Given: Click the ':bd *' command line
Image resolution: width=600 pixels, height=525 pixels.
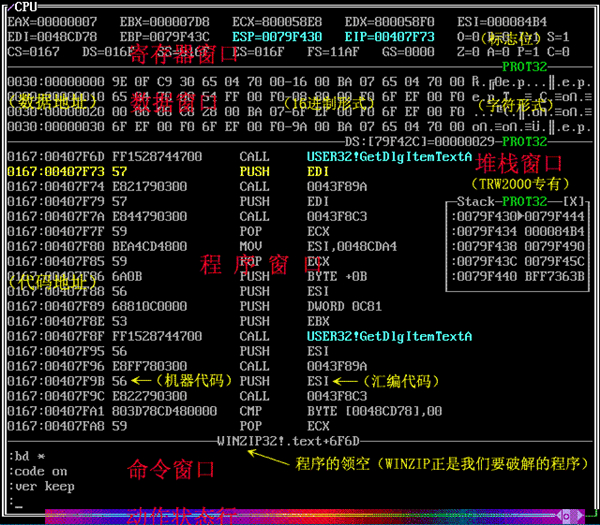Looking at the screenshot, I should pos(27,456).
